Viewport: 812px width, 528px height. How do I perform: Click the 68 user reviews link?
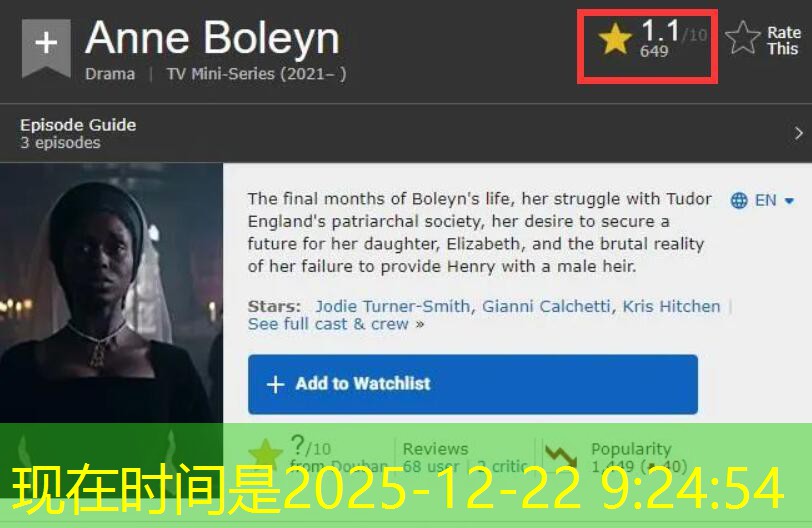pos(431,466)
